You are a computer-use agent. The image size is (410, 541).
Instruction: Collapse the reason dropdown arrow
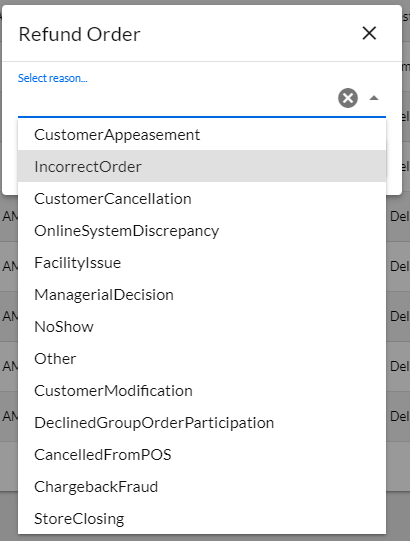[x=374, y=98]
